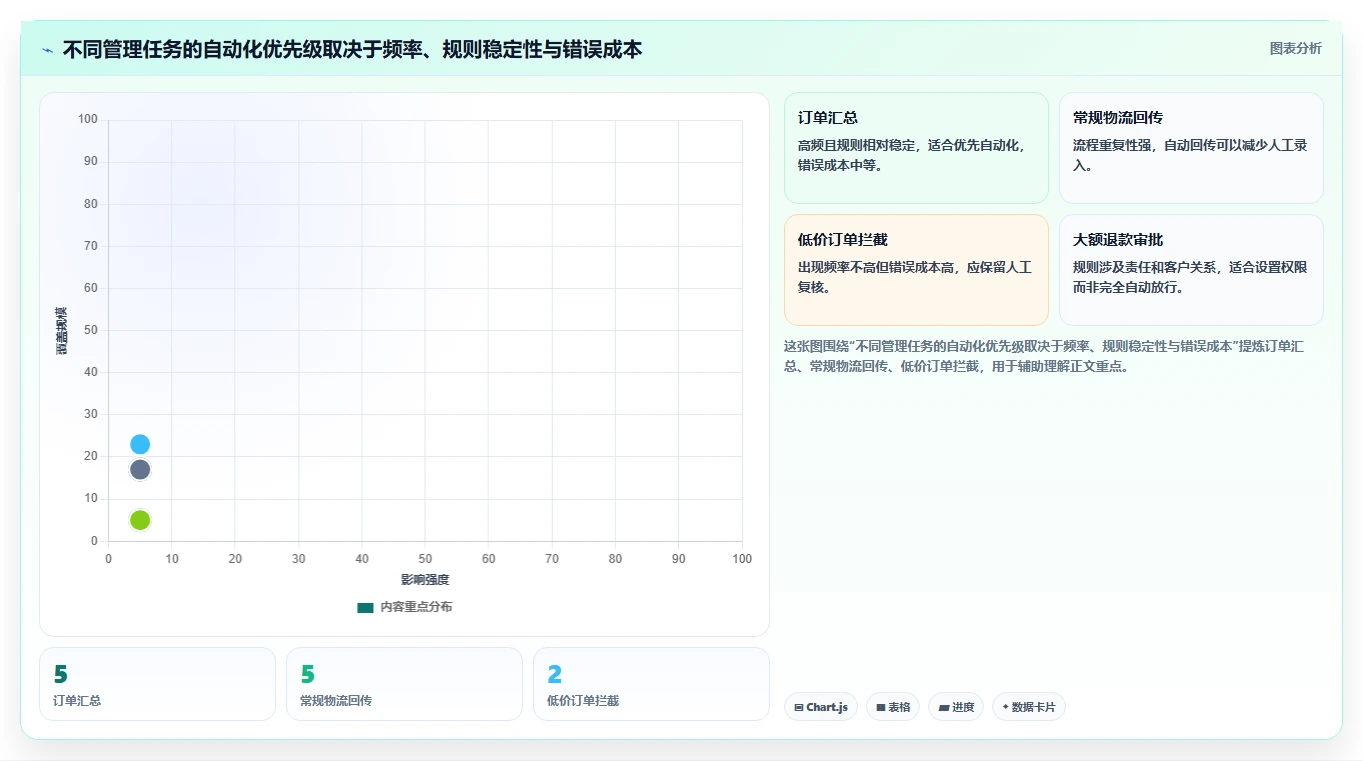This screenshot has height=761, width=1363.
Task: Click the main title 不同管理任务的自动化优先级
Action: [x=352, y=49]
